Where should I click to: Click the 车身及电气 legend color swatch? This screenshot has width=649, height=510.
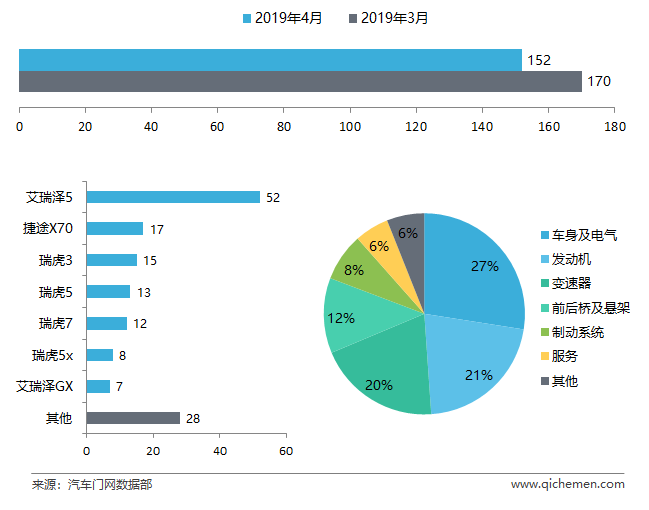[x=545, y=235]
